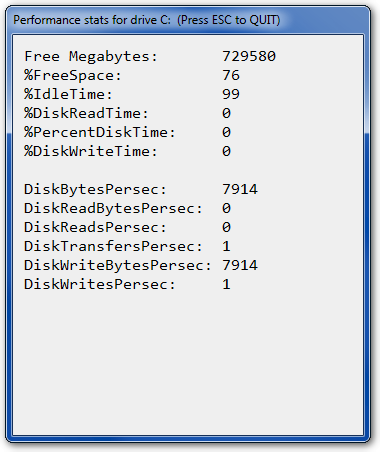Select the %FreeSpace label
The width and height of the screenshot is (380, 452).
coord(73,75)
